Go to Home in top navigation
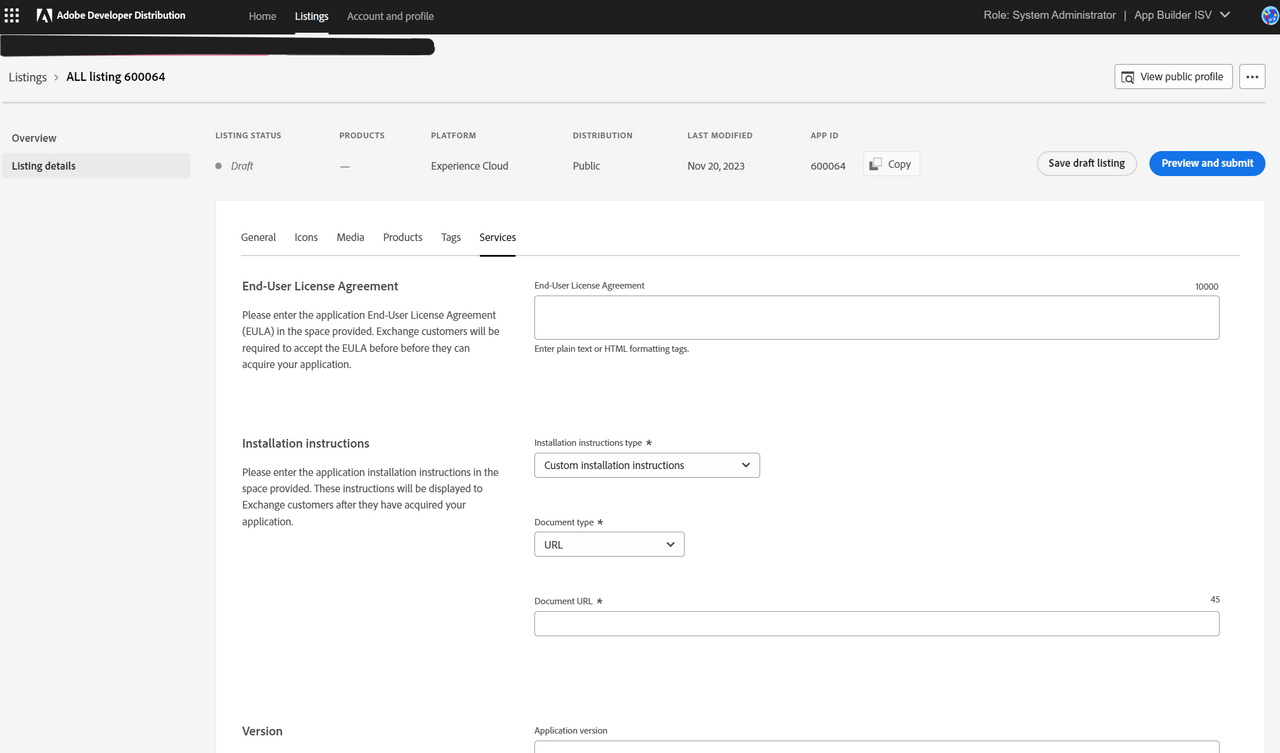Viewport: 1280px width, 753px height. click(262, 16)
